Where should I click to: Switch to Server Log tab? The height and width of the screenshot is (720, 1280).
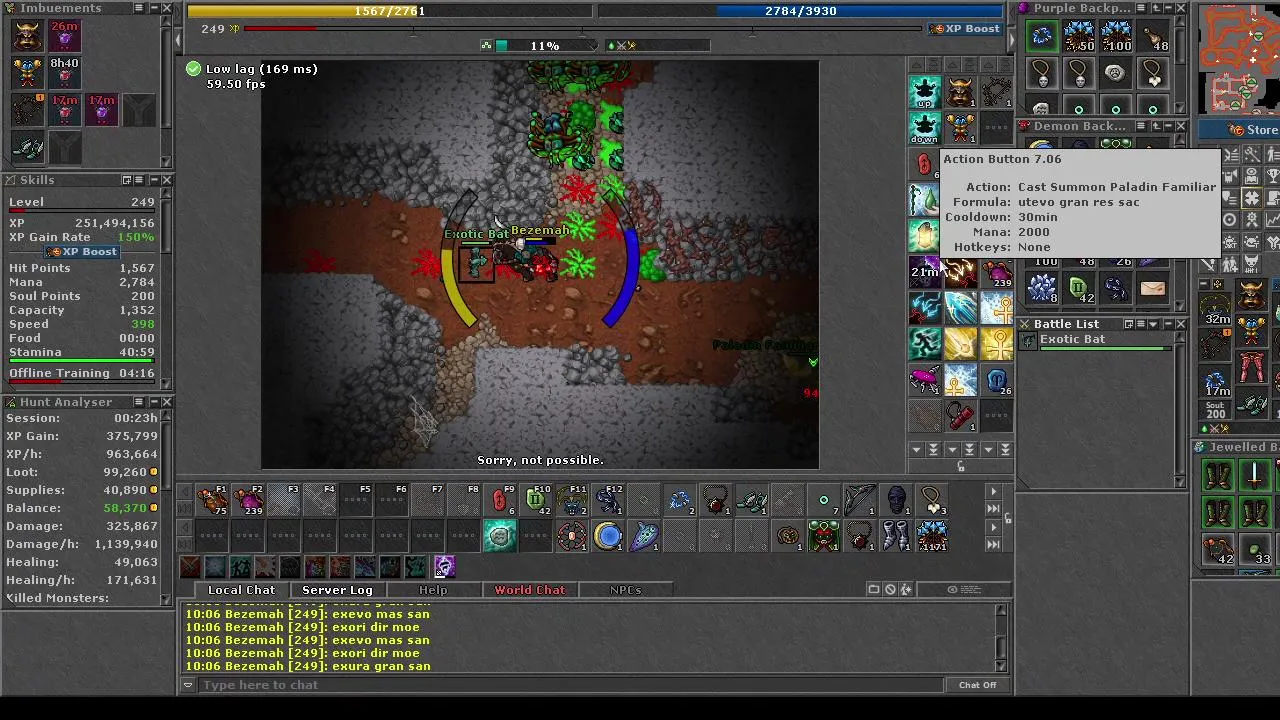pos(337,590)
